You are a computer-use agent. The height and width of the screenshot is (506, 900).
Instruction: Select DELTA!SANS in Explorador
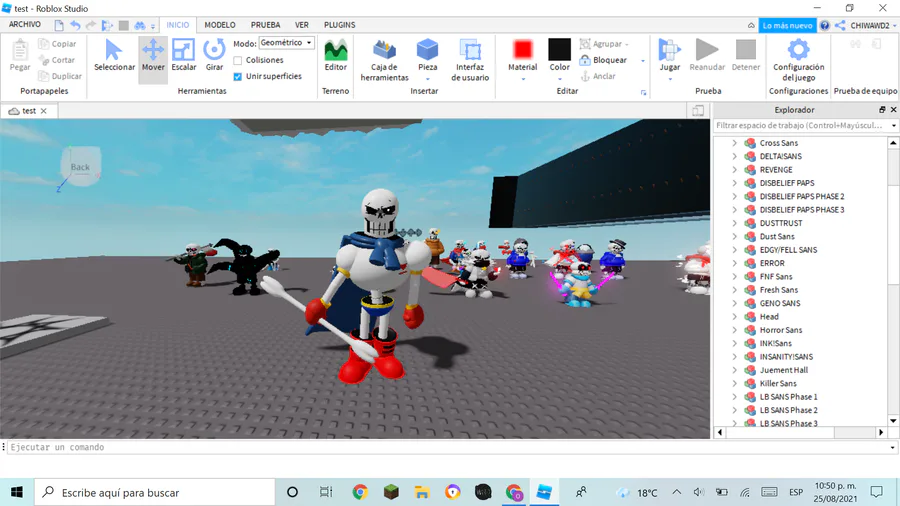[781, 156]
